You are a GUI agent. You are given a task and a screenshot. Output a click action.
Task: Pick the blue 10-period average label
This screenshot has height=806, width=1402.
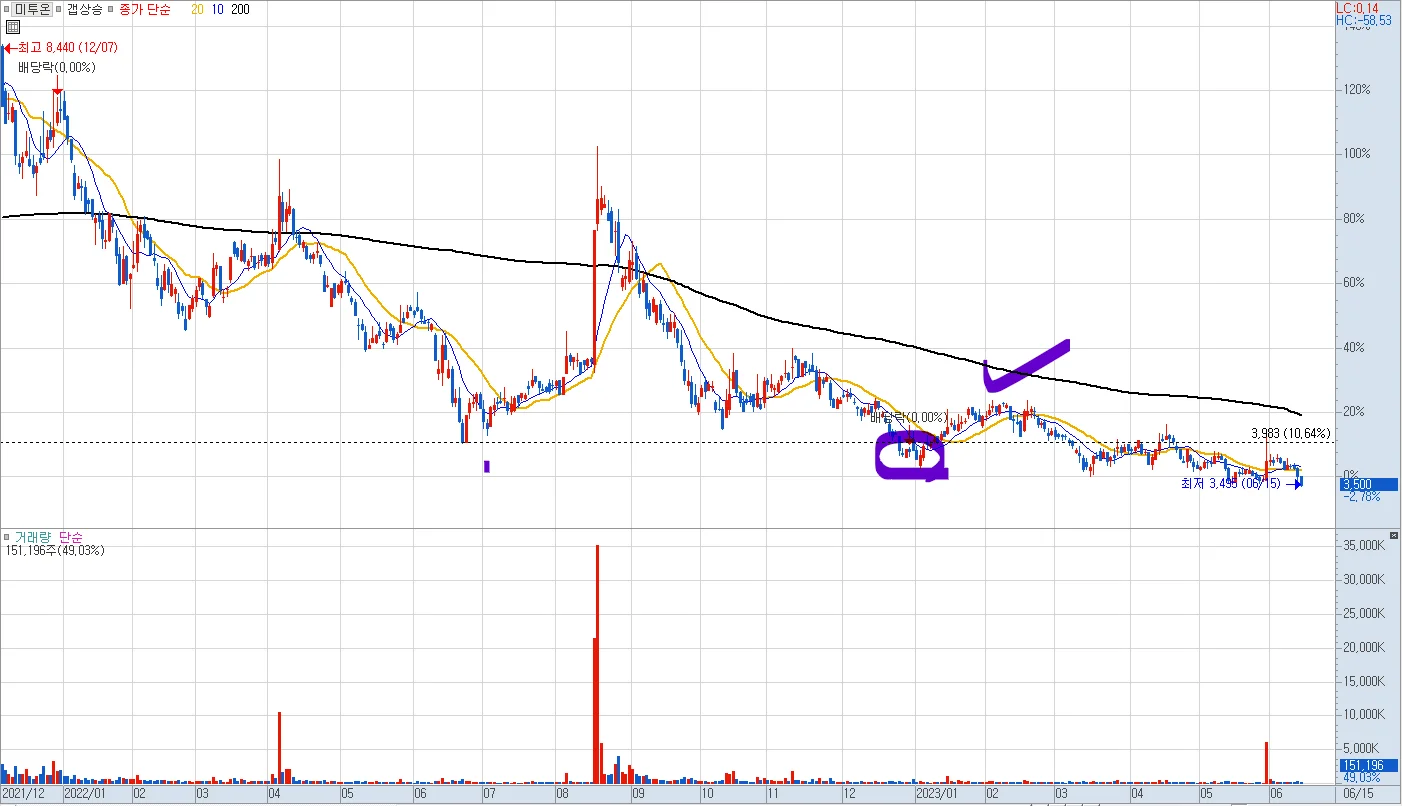click(217, 9)
